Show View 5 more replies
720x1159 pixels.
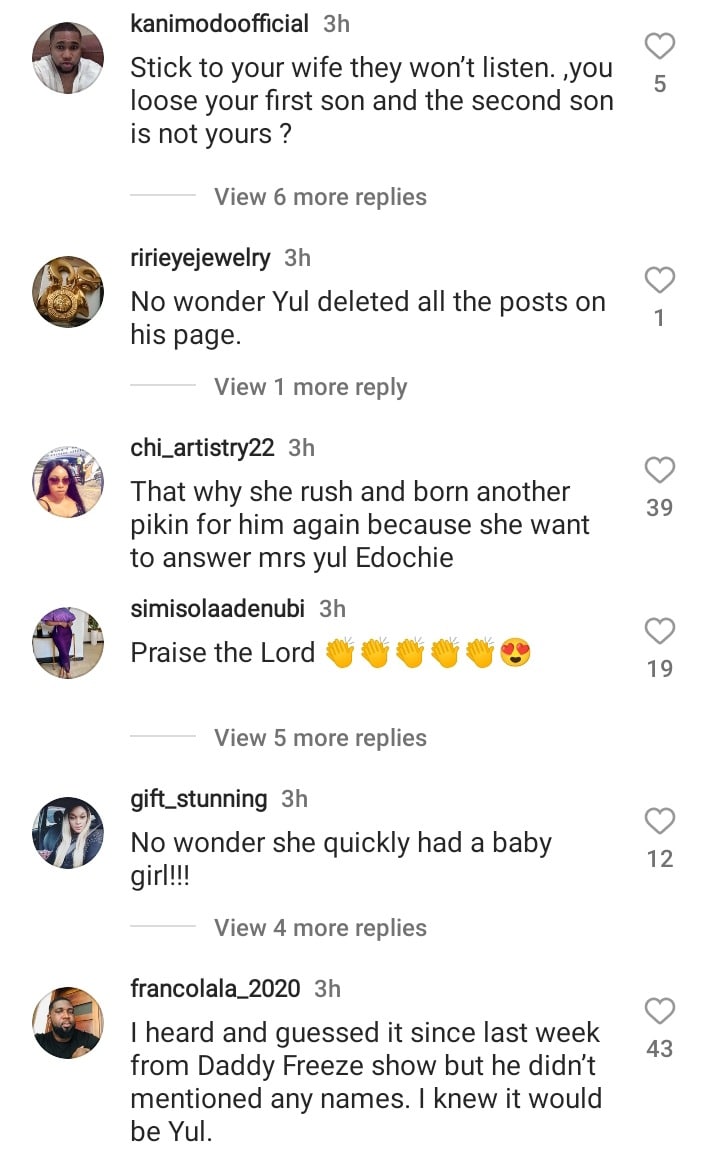(x=320, y=738)
